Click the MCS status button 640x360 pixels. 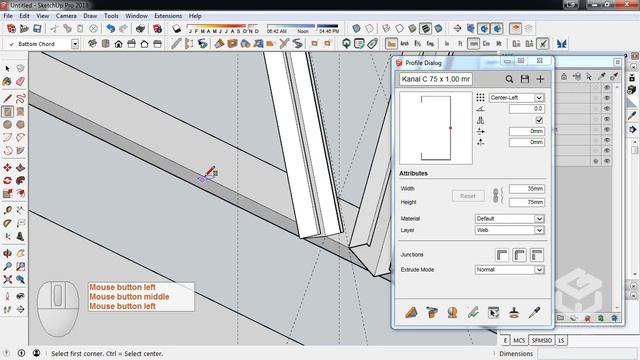[519, 340]
